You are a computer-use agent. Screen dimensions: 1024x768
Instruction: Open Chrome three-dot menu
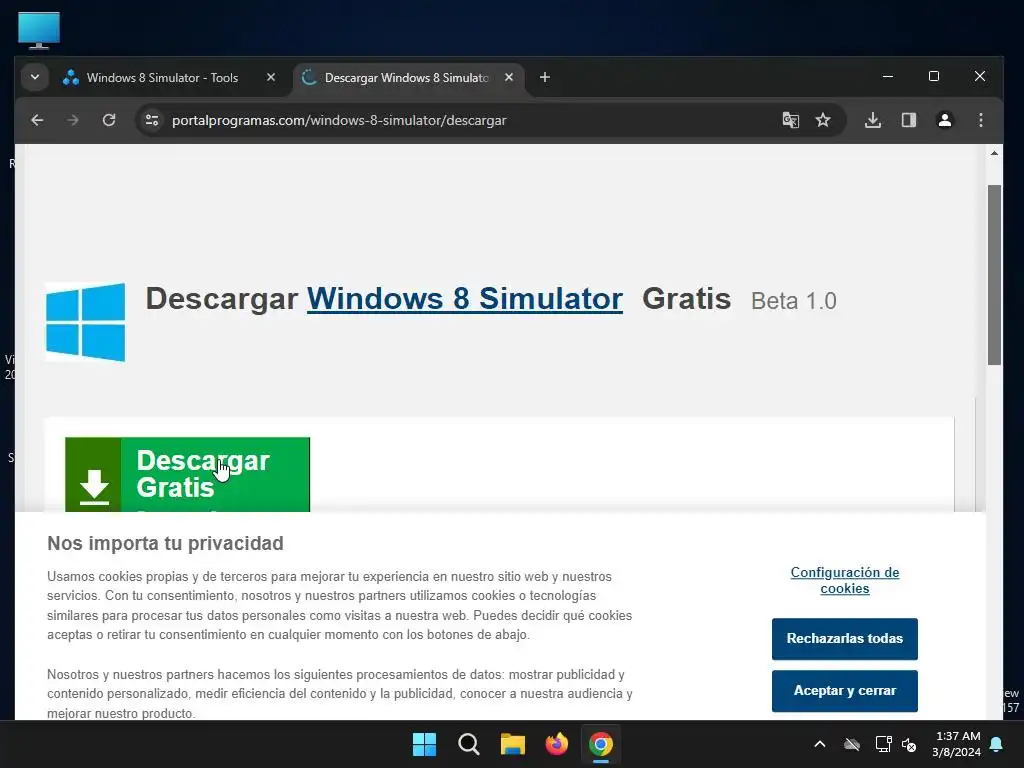point(980,120)
